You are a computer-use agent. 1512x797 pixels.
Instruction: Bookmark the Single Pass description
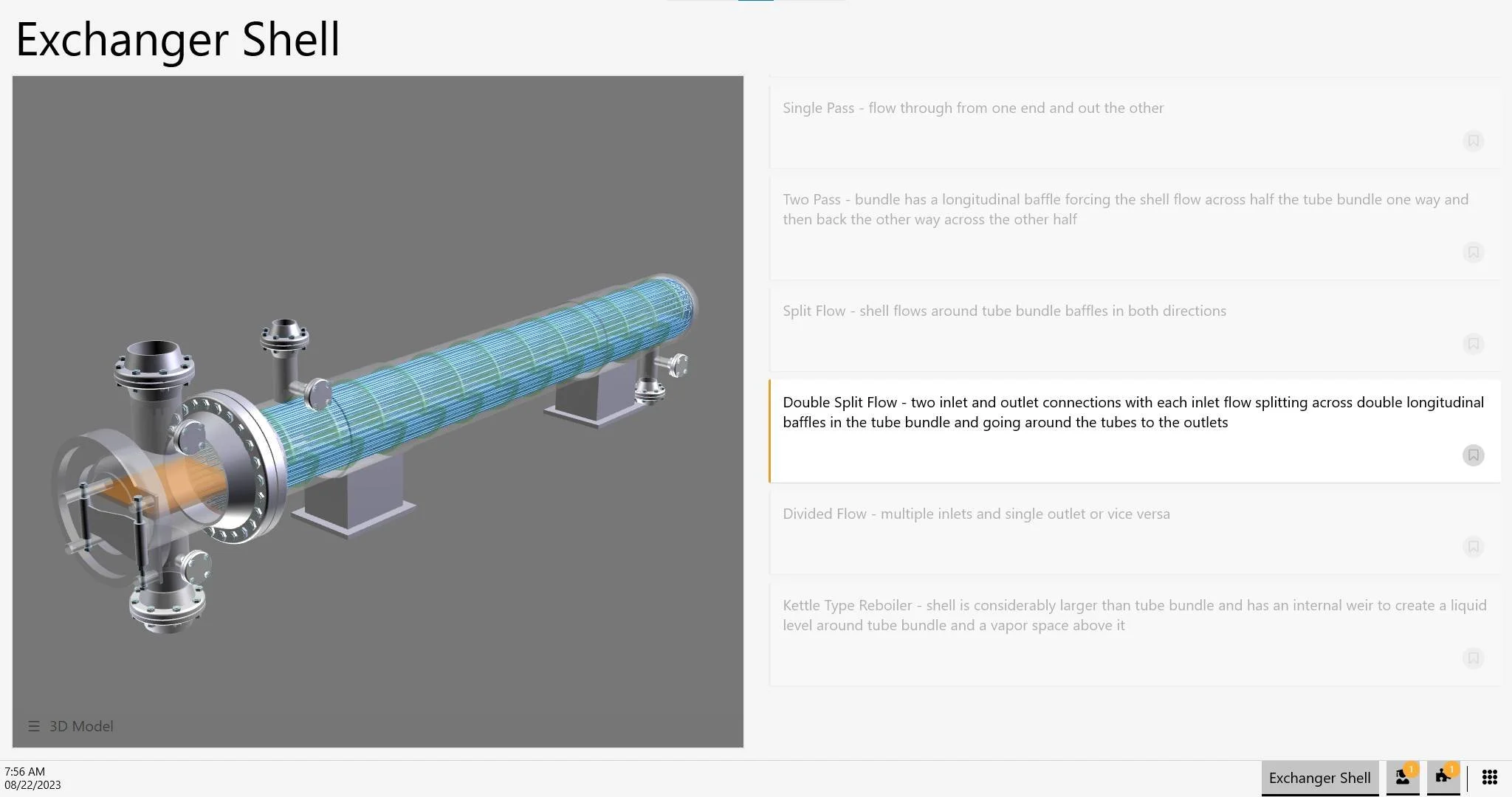(x=1473, y=141)
